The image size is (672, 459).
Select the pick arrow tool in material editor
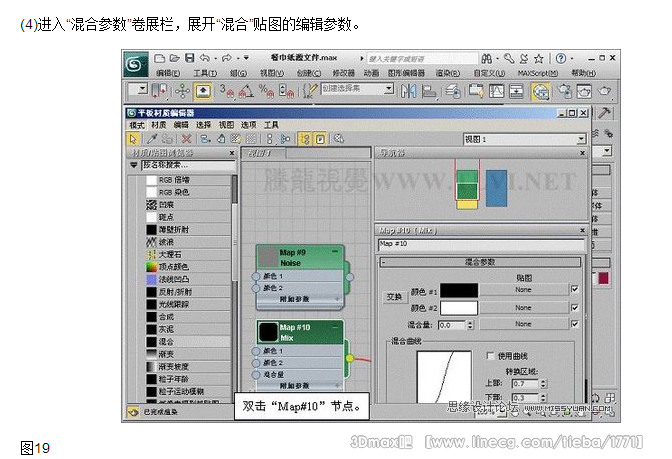click(133, 139)
